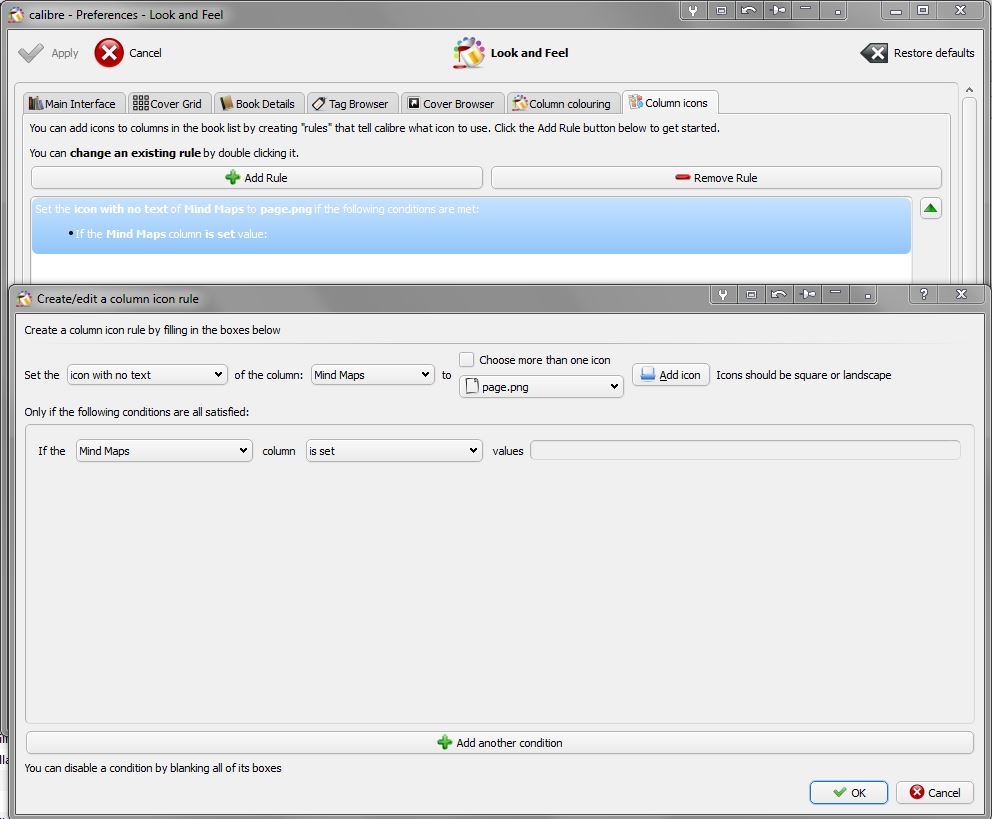Screen dimensions: 992x819
Task: Open the page.png icon dropdown
Action: coord(541,386)
